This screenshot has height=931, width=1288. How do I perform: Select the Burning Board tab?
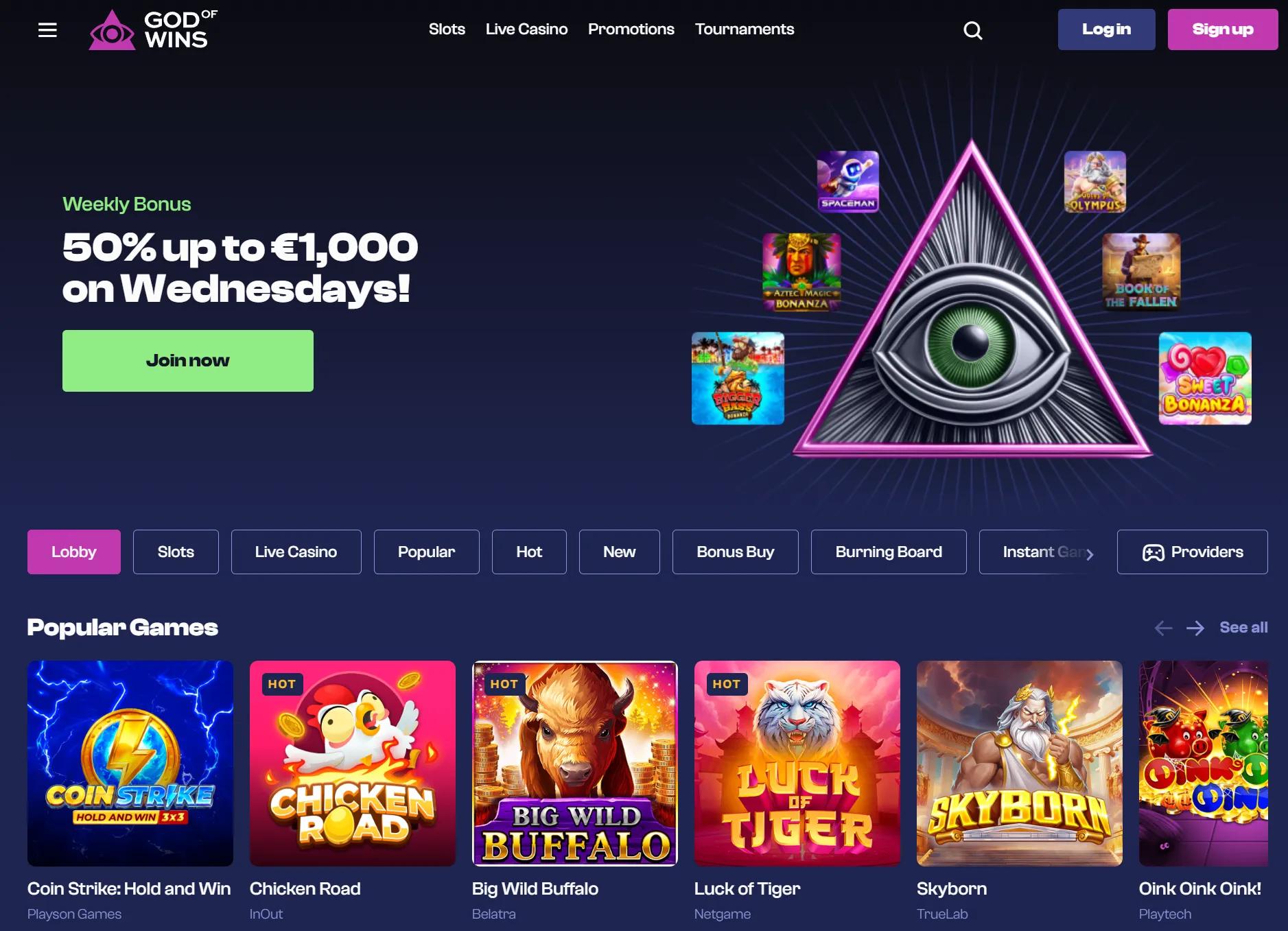point(888,552)
